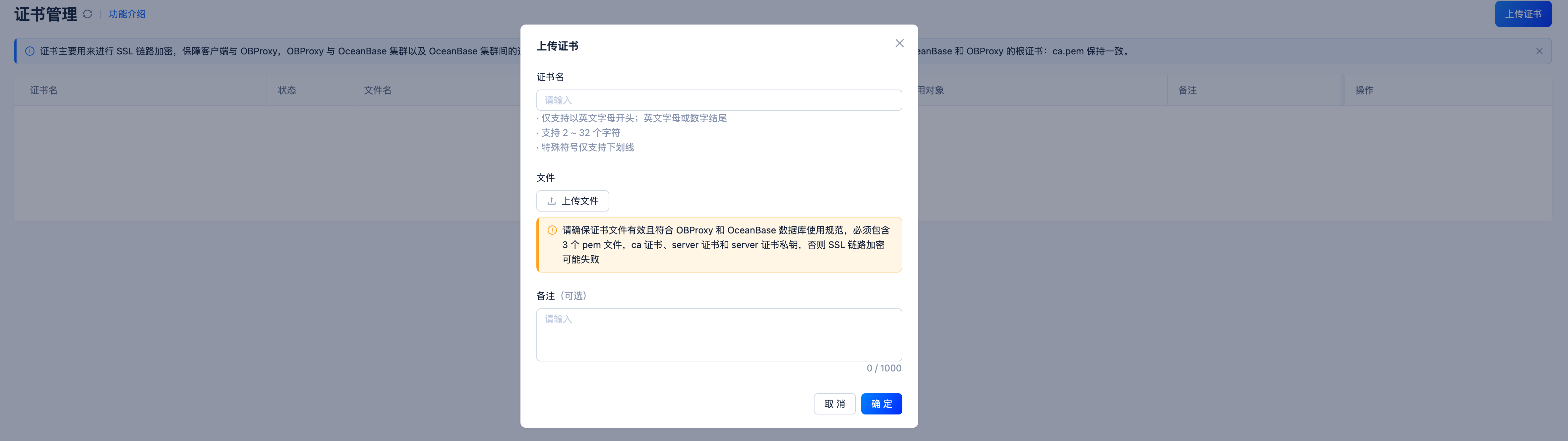Click the 证书管理 page title

(46, 13)
